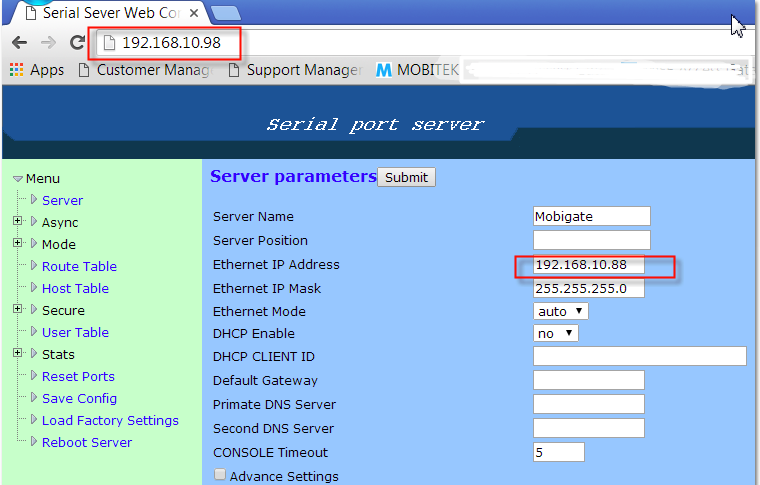Open a new browser tab
The image size is (760, 485).
click(x=226, y=13)
